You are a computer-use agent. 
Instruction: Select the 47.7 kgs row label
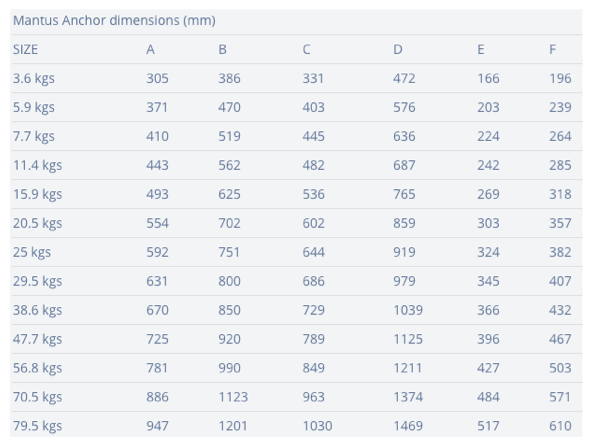coord(37,339)
